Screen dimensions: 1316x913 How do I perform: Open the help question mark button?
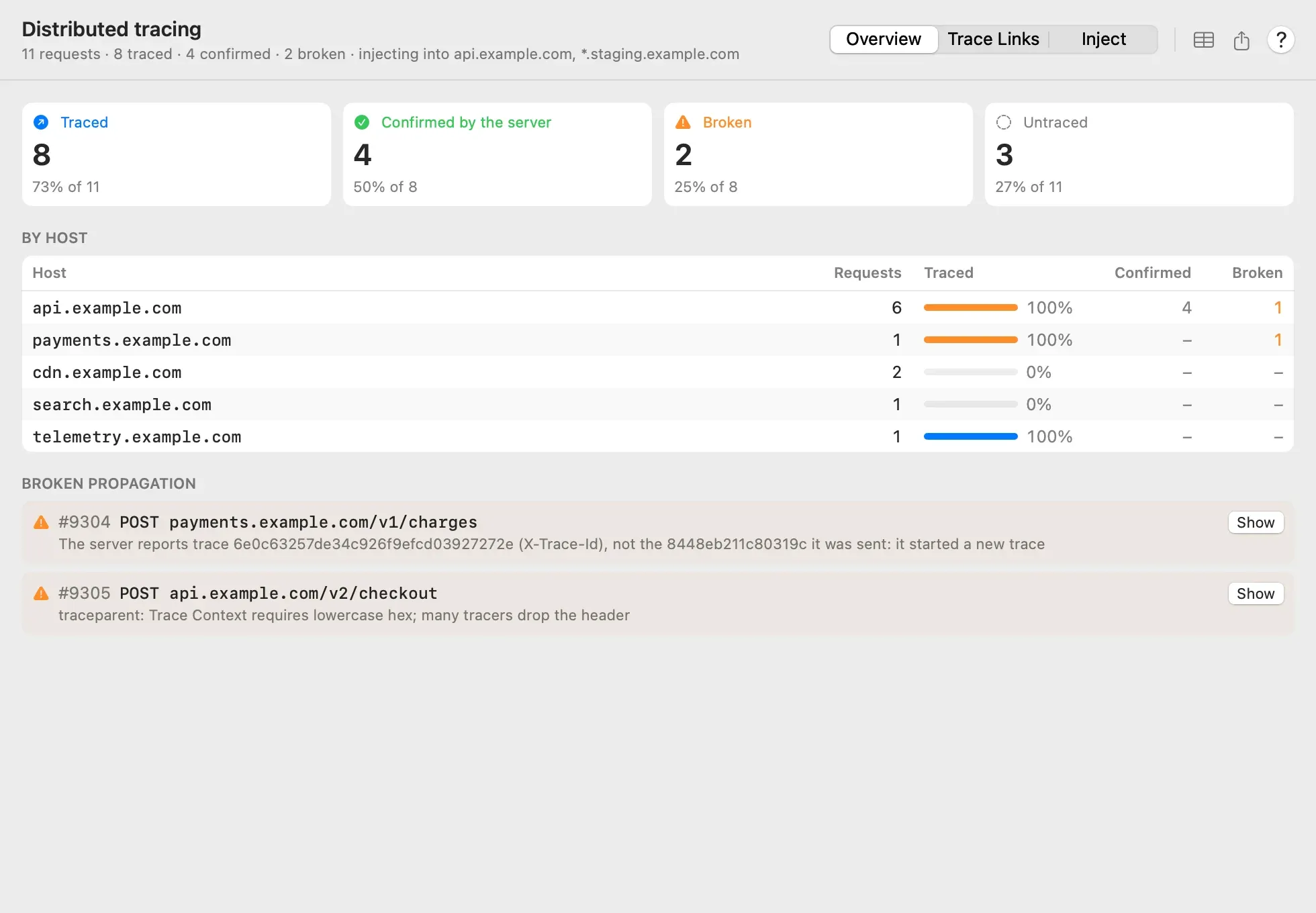point(1280,40)
